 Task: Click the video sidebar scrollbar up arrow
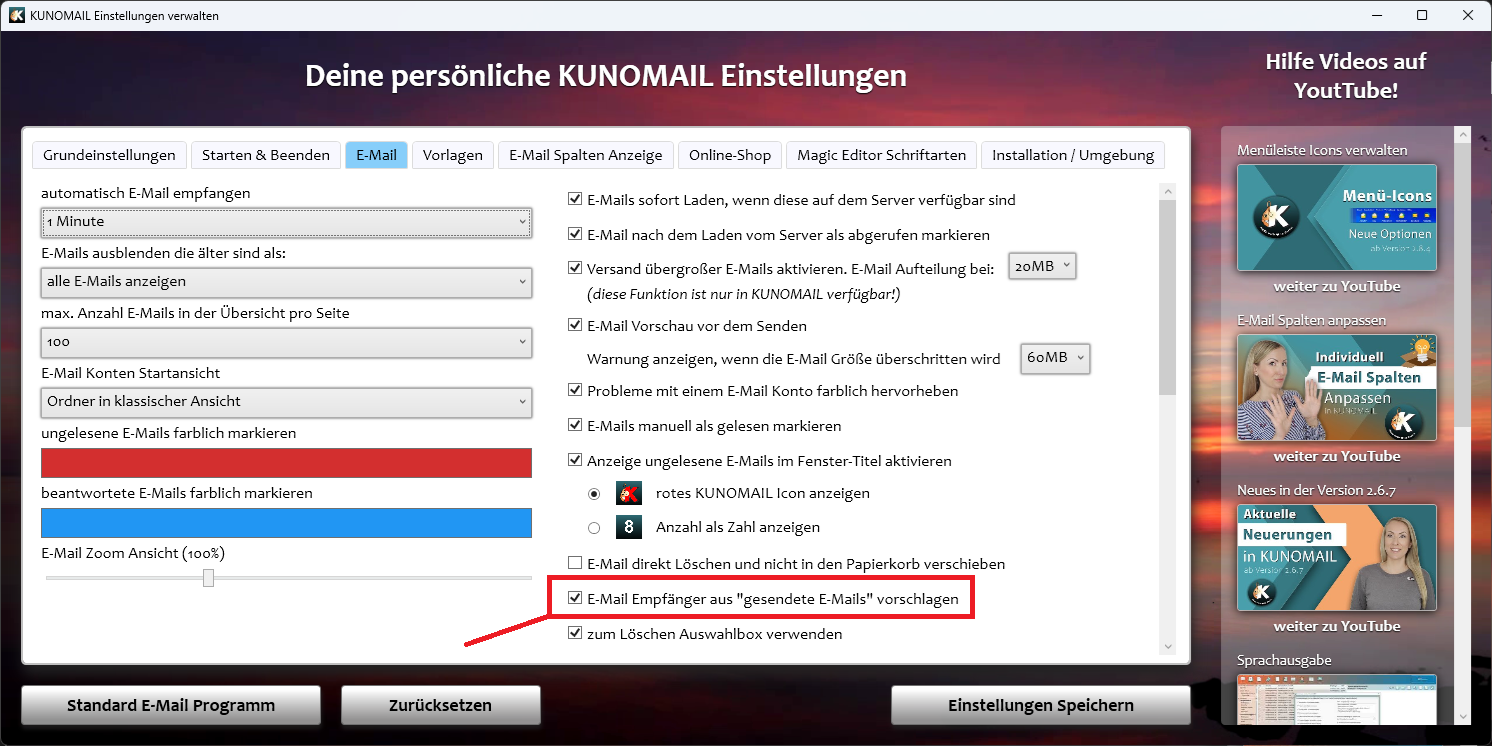1462,135
